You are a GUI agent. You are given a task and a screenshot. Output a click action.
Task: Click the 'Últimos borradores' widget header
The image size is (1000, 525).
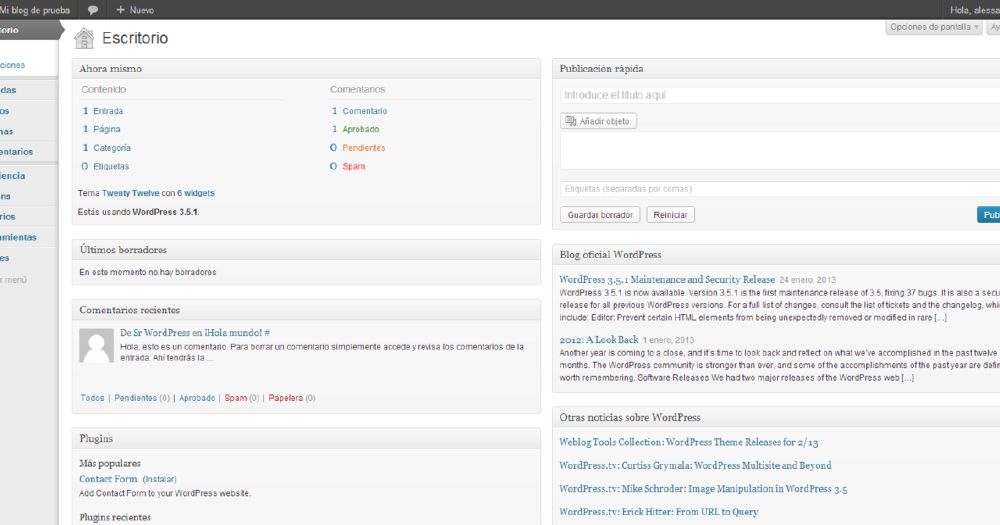tap(306, 250)
